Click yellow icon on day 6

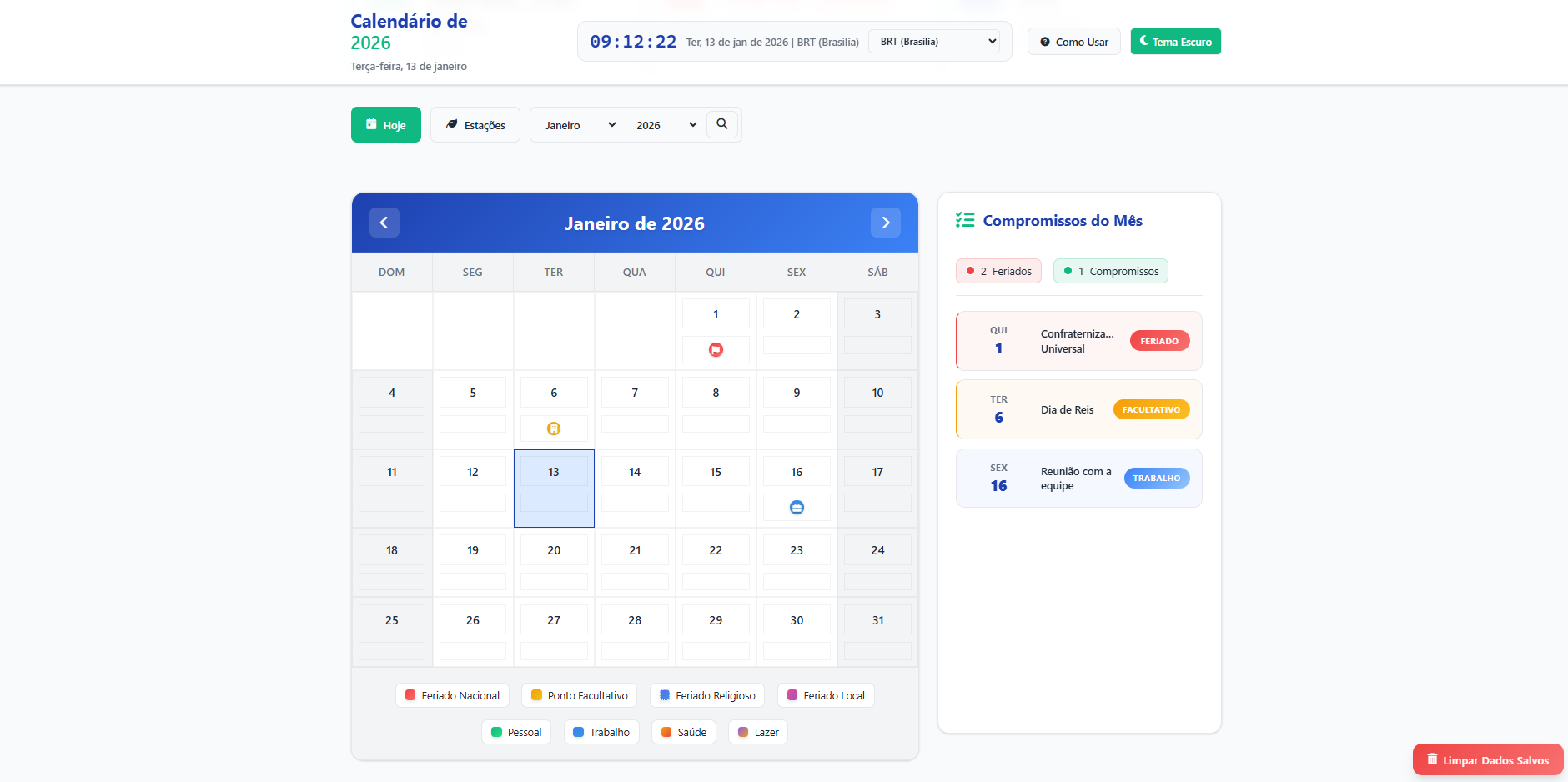[x=554, y=429]
